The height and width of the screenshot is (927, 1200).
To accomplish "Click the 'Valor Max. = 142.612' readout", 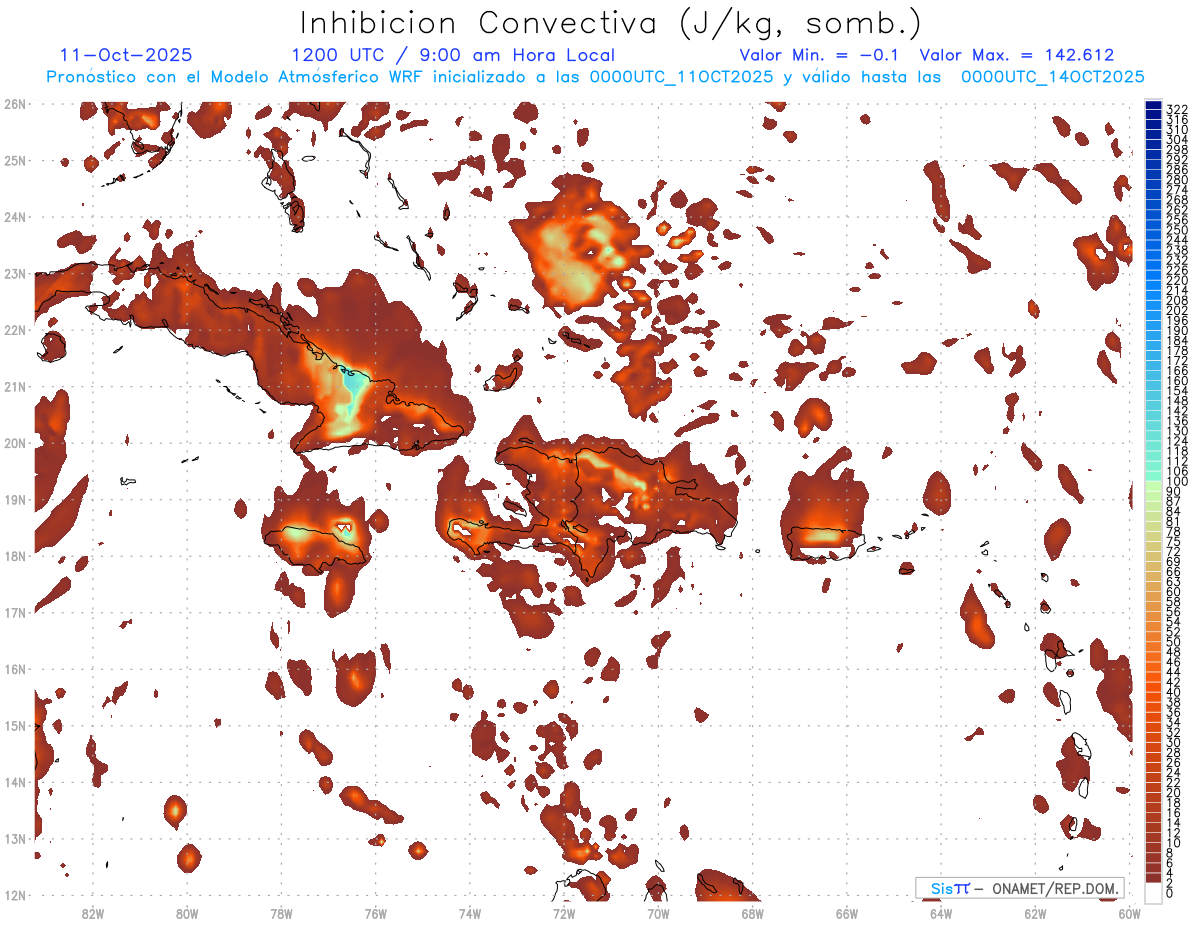I will (1017, 55).
